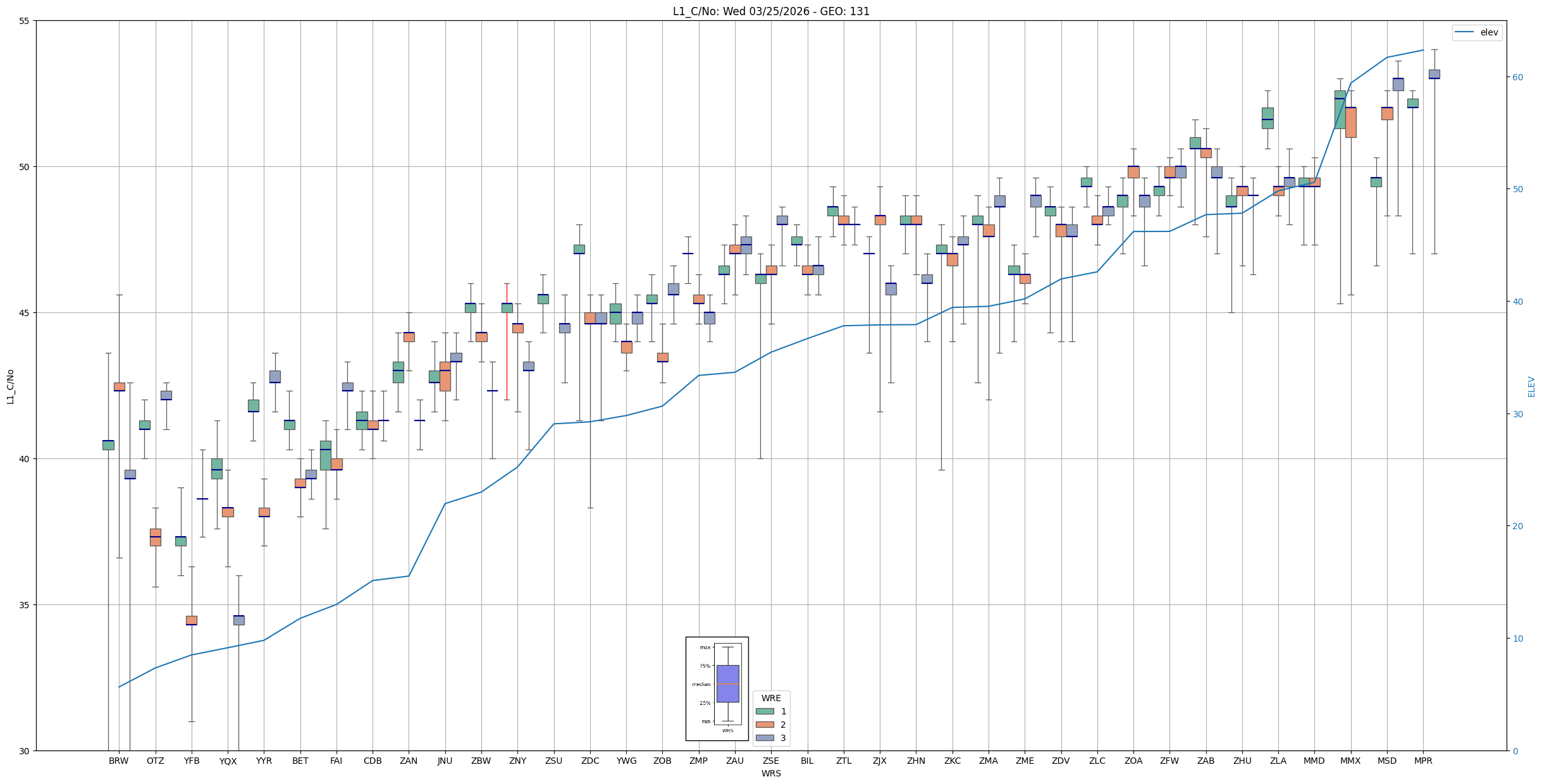Click the ZAB station tick label
Image resolution: width=1542 pixels, height=784 pixels.
[x=1206, y=761]
